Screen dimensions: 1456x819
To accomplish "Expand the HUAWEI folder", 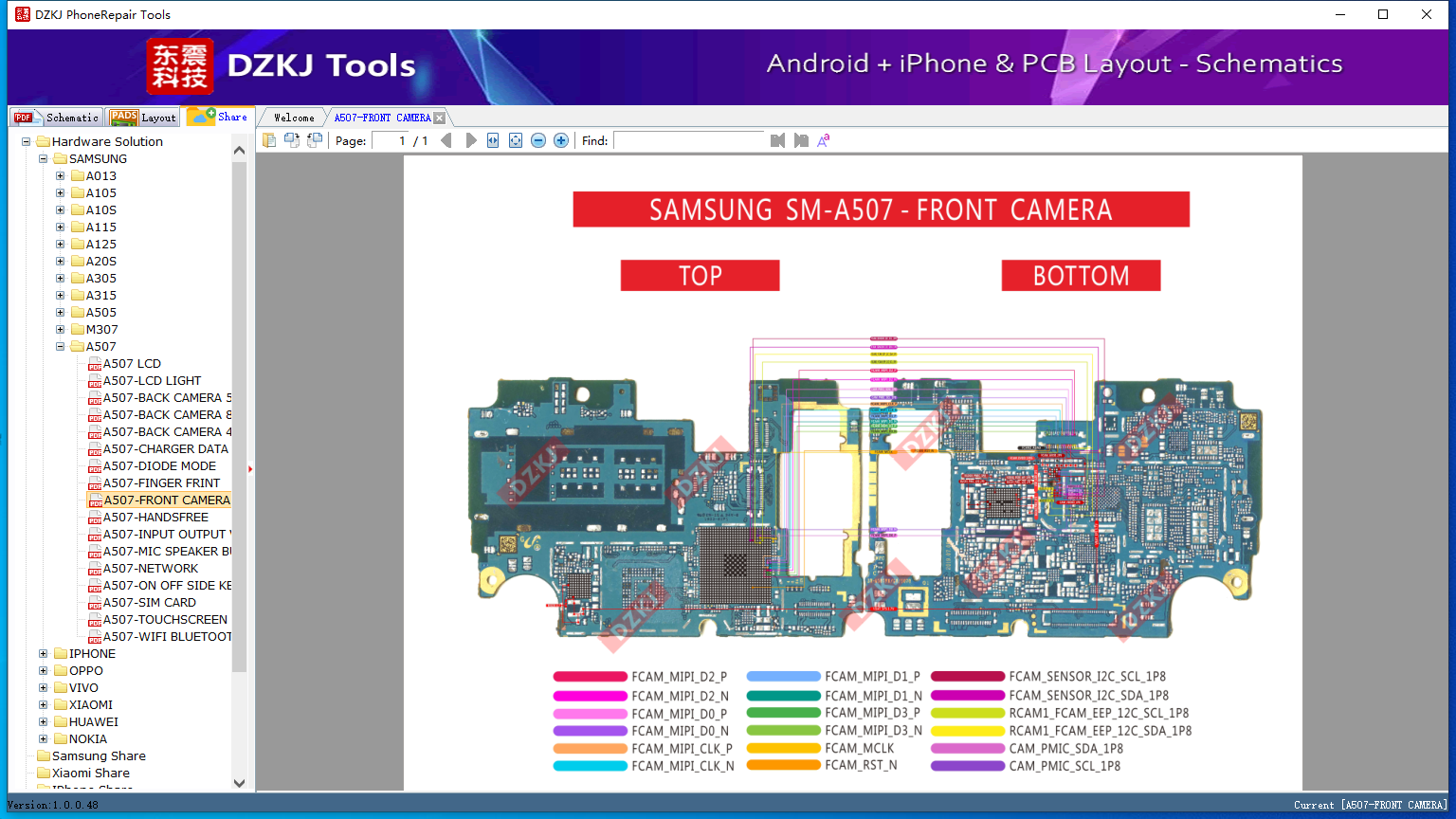I will (44, 721).
